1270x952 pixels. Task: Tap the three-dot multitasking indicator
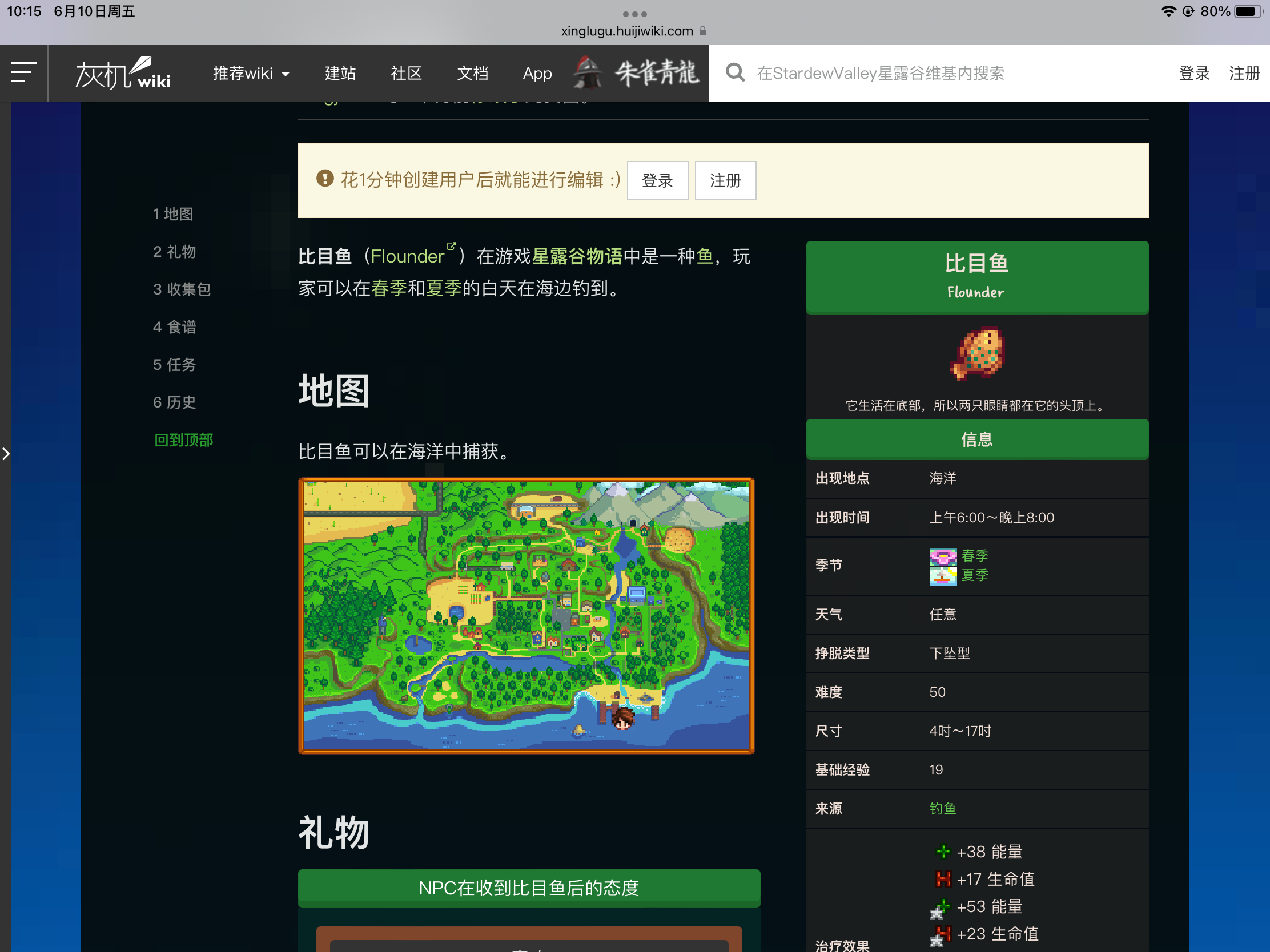[634, 14]
